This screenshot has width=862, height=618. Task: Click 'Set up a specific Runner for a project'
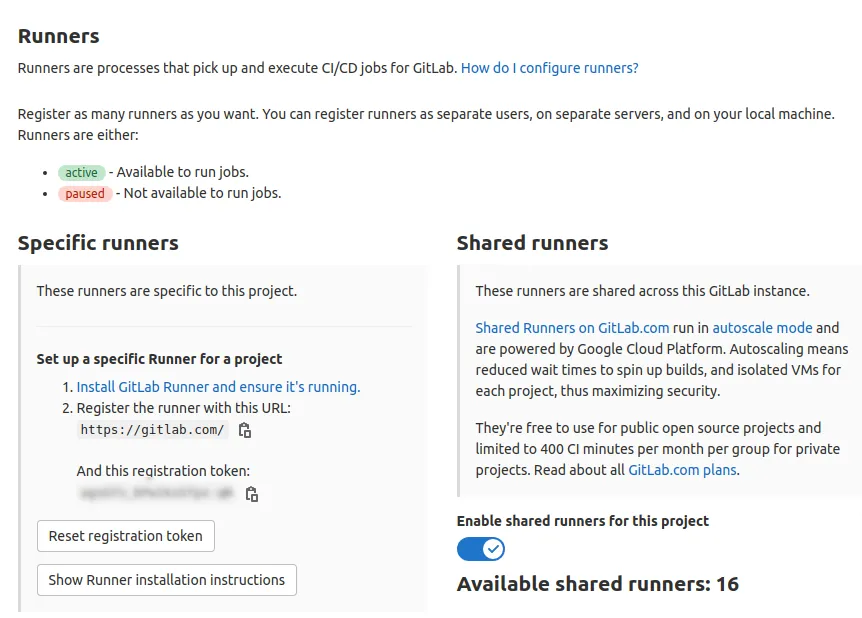(159, 359)
